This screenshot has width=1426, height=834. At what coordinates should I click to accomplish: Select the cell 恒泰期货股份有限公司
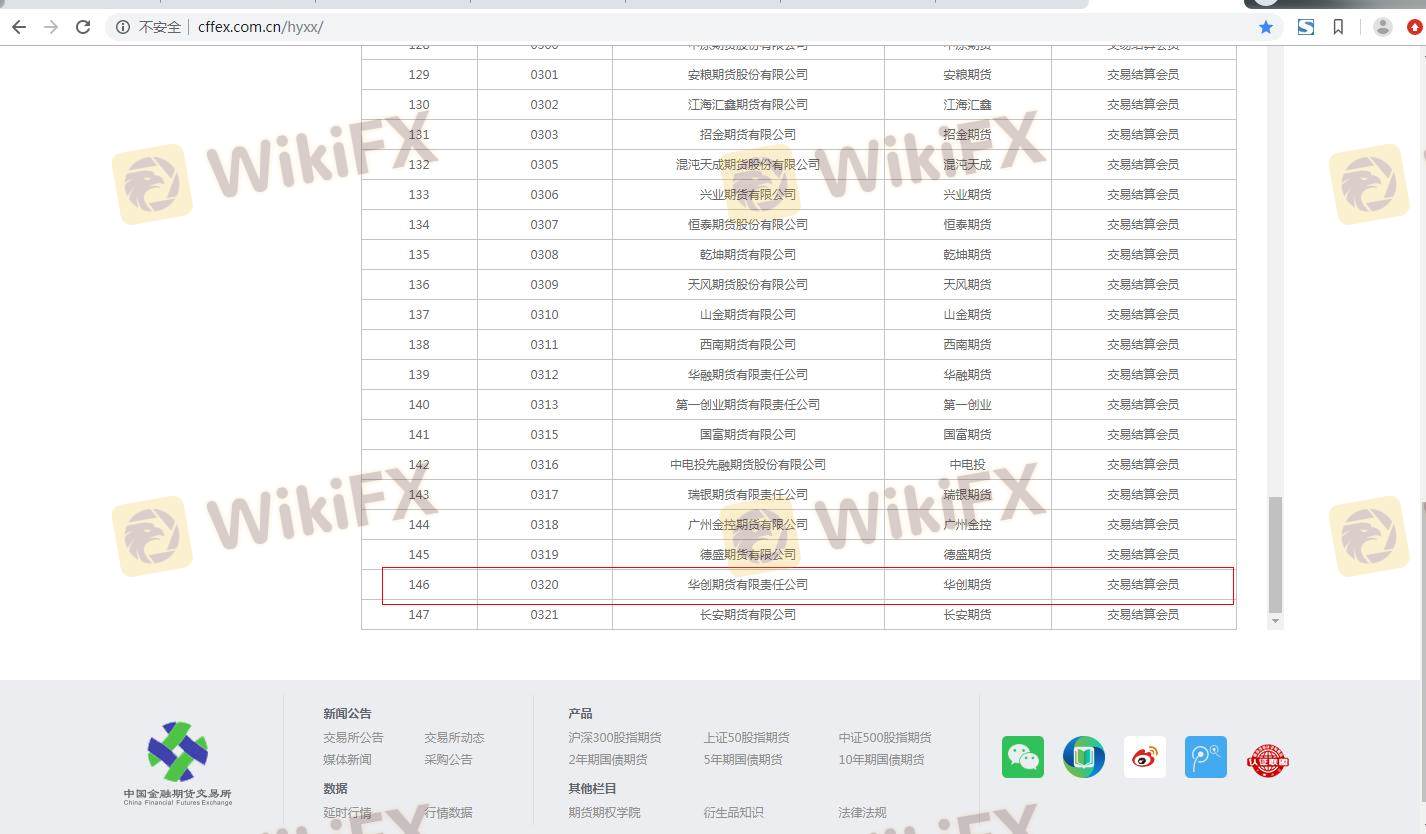[x=748, y=224]
